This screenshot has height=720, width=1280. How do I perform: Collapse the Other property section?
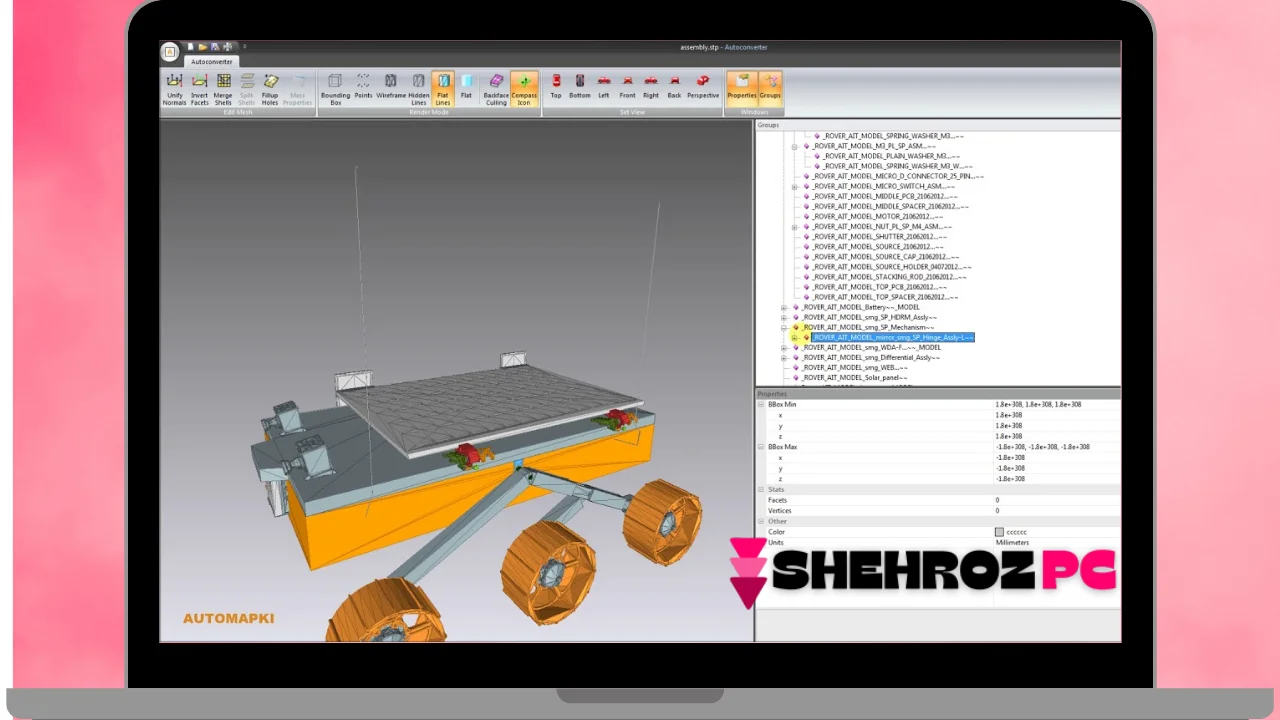tap(761, 521)
